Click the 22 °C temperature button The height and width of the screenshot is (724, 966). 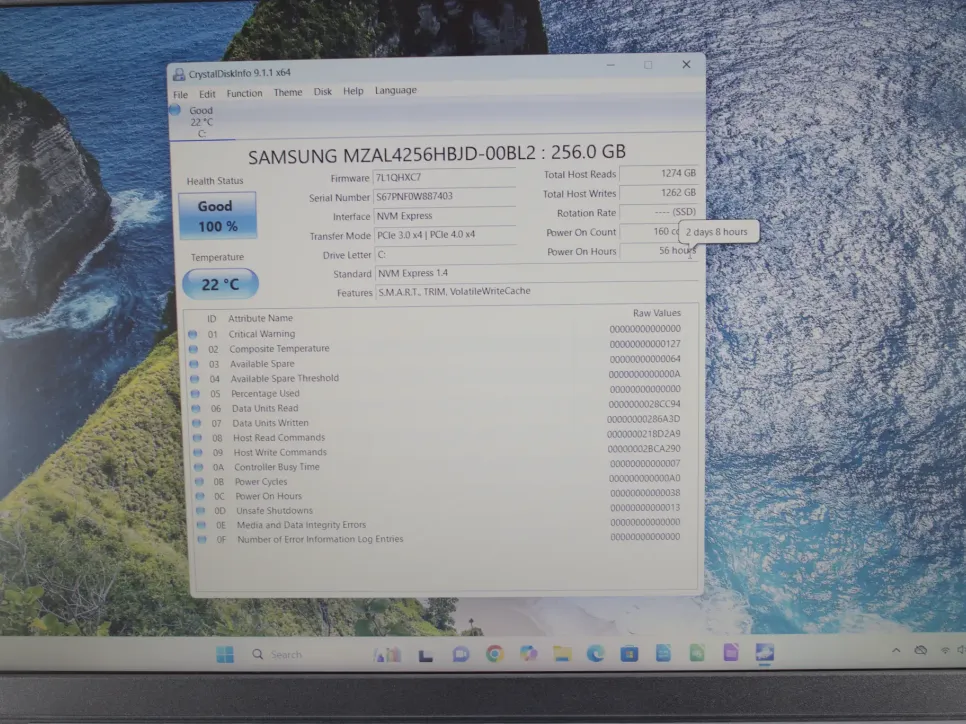point(220,284)
